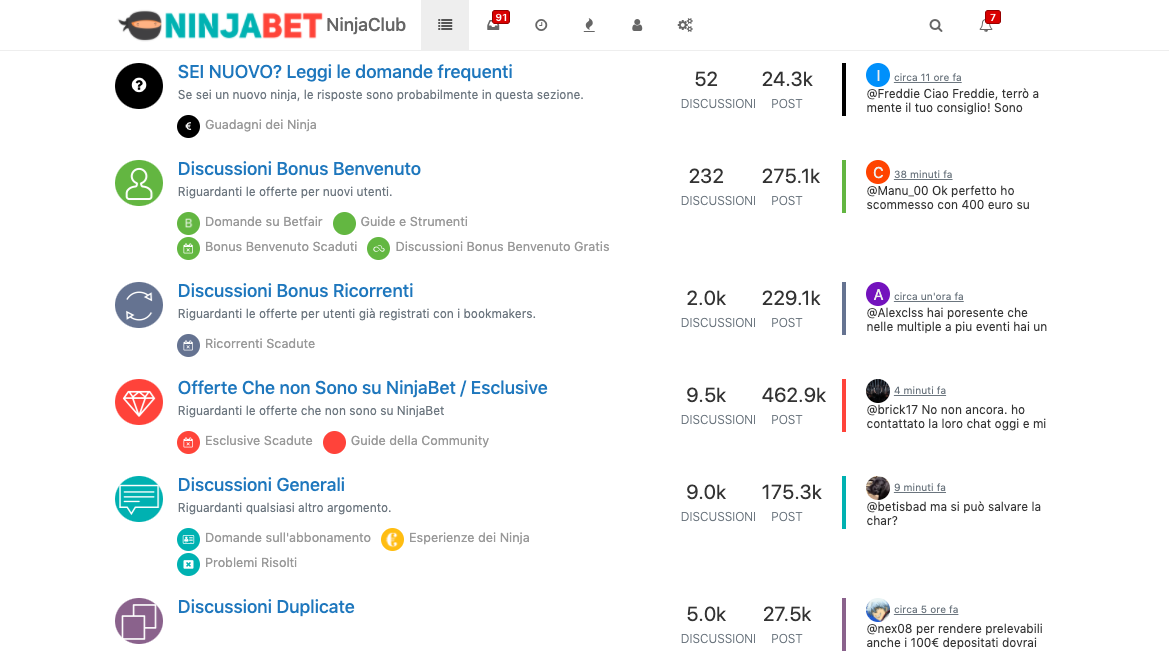
Task: Click the NinjaClub title text
Action: pos(366,25)
